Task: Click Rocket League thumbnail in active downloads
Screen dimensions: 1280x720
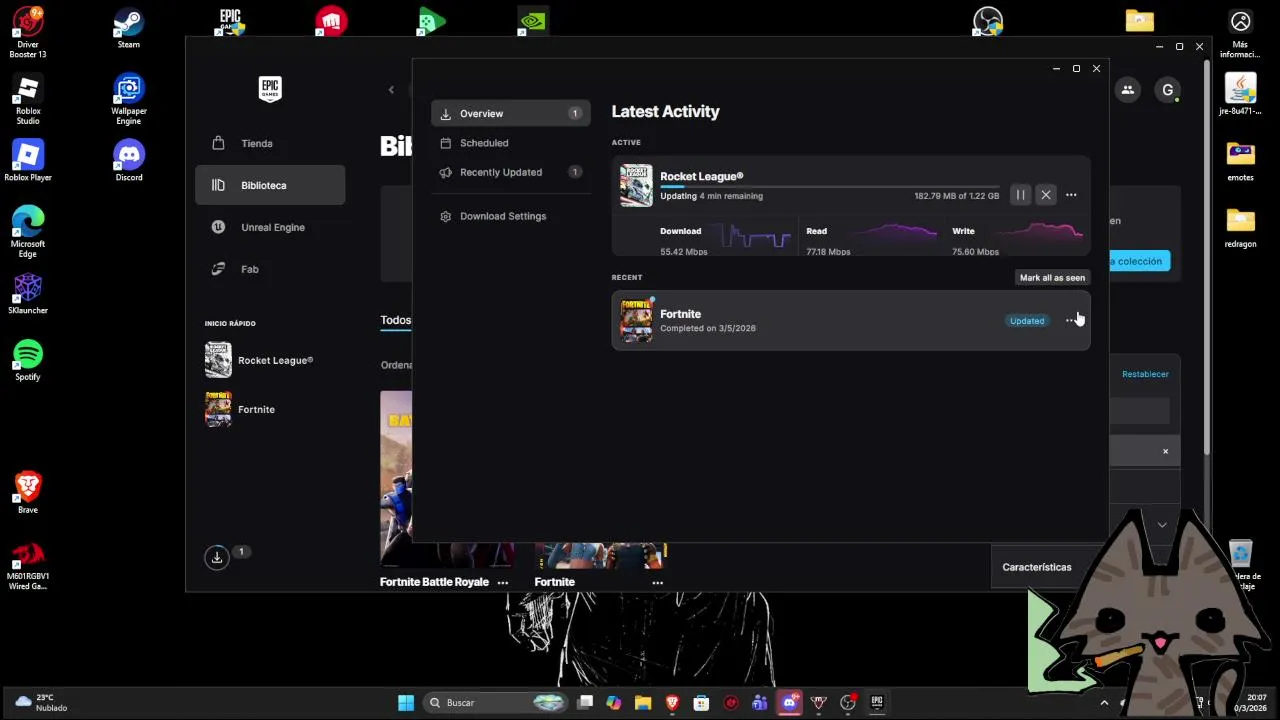Action: point(636,185)
